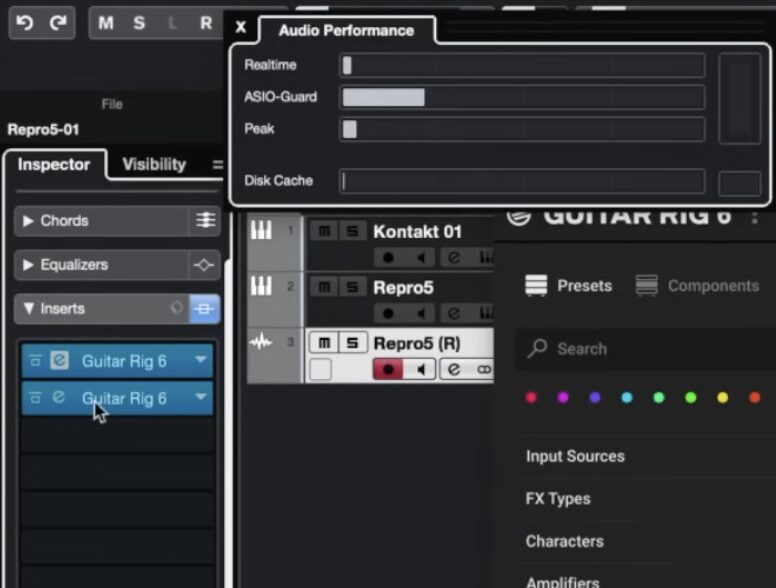Open editor of first Guitar Rig 6 insert
776x588 pixels.
[59, 361]
